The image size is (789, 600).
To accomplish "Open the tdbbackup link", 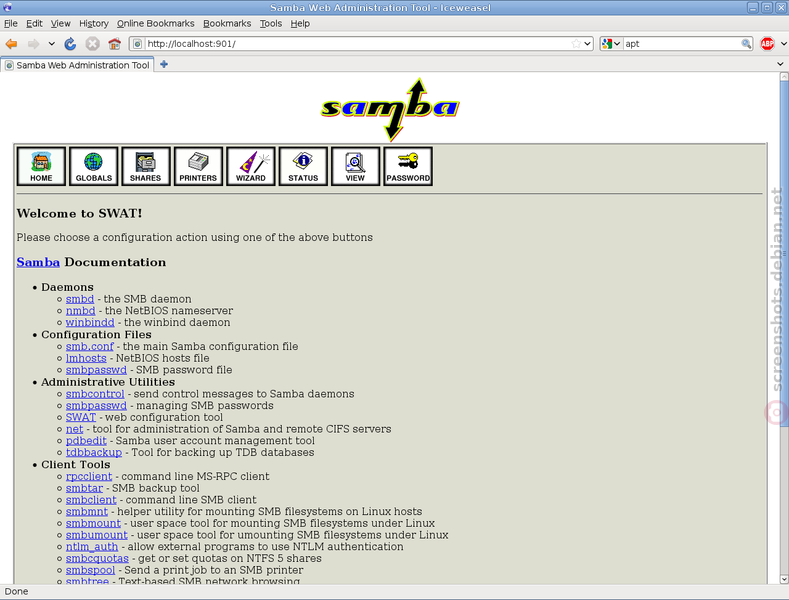I will point(94,452).
